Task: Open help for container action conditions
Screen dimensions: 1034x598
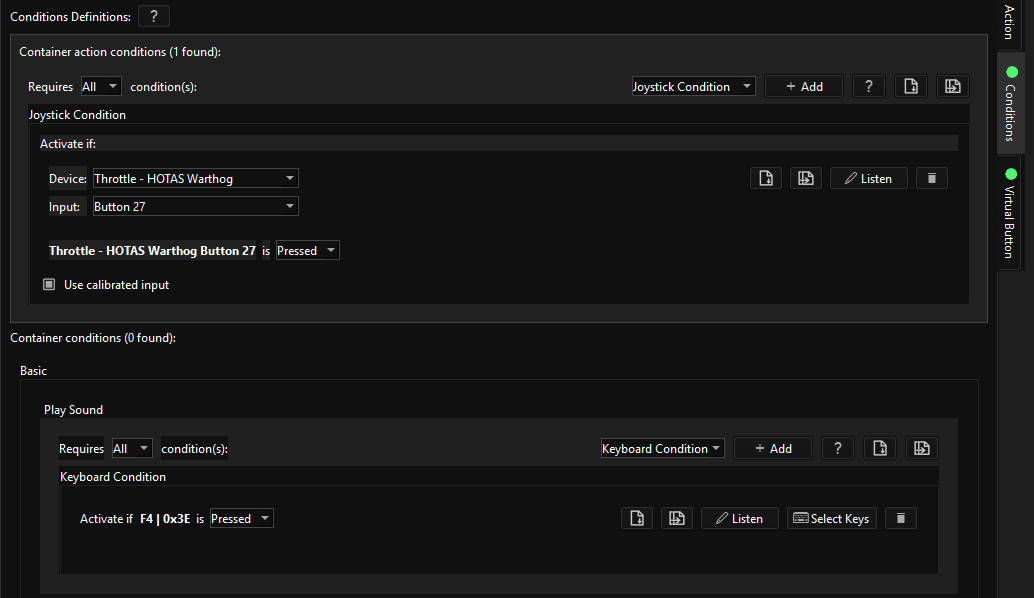Action: click(x=868, y=86)
